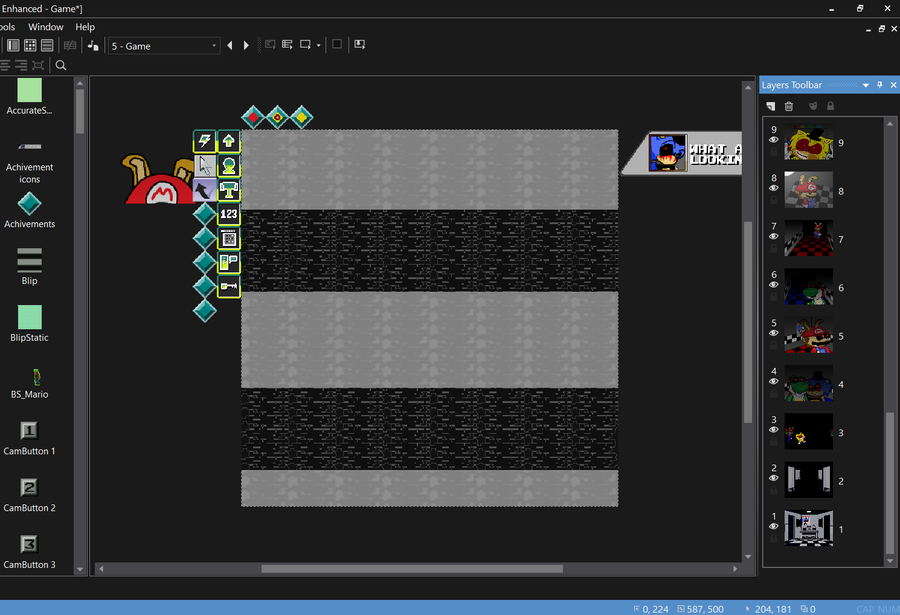Screen dimensions: 900x615
Task: Open the run application dropdown arrow
Action: pyautogui.click(x=319, y=45)
